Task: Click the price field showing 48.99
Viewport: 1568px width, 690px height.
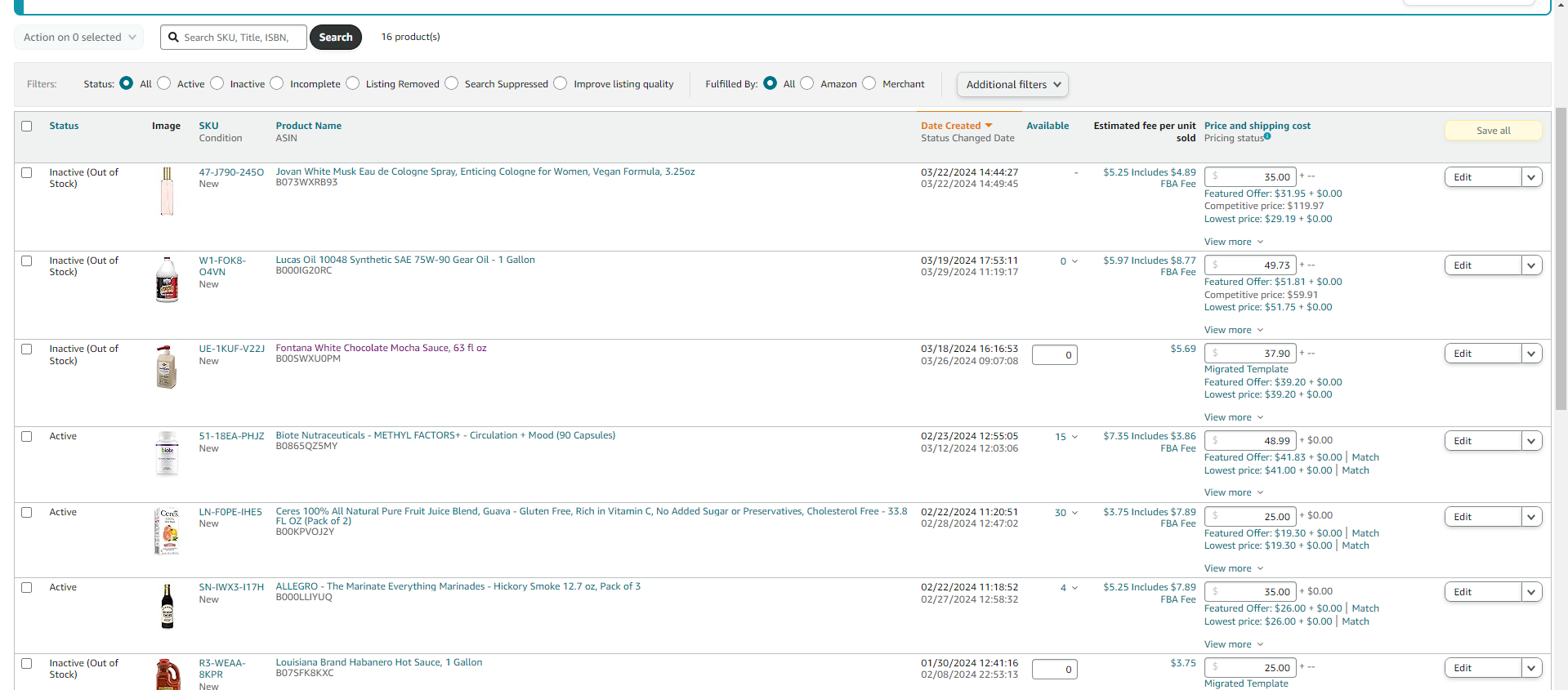Action: [x=1250, y=441]
